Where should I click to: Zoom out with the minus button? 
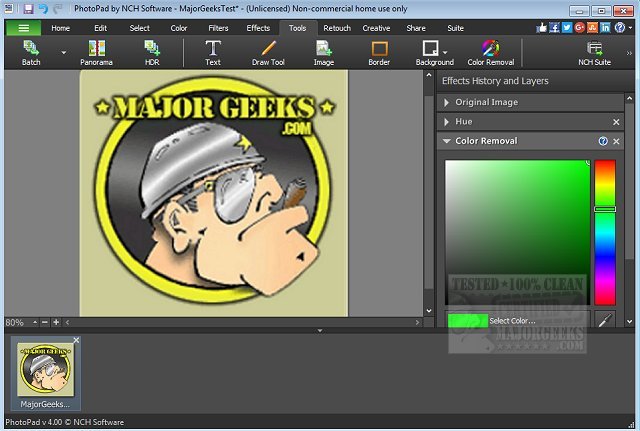[x=45, y=322]
